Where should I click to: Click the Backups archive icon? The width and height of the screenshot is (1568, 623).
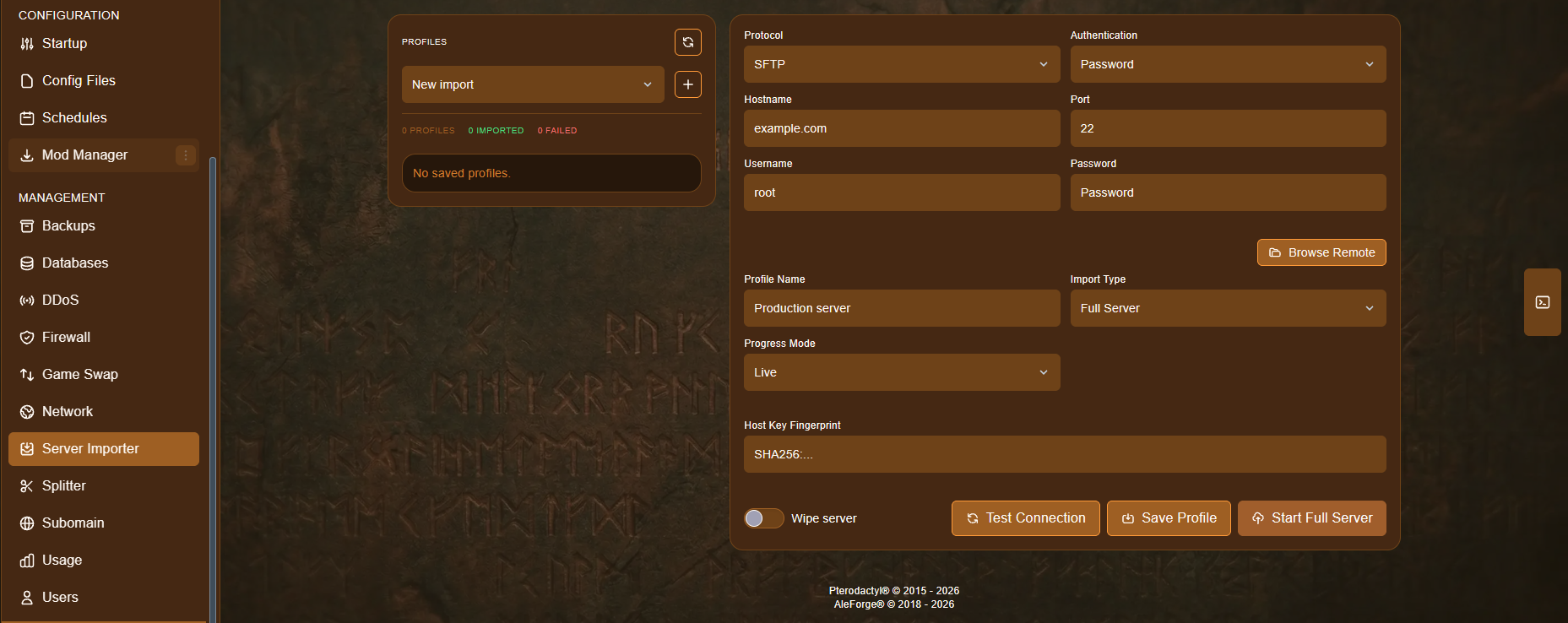27,226
